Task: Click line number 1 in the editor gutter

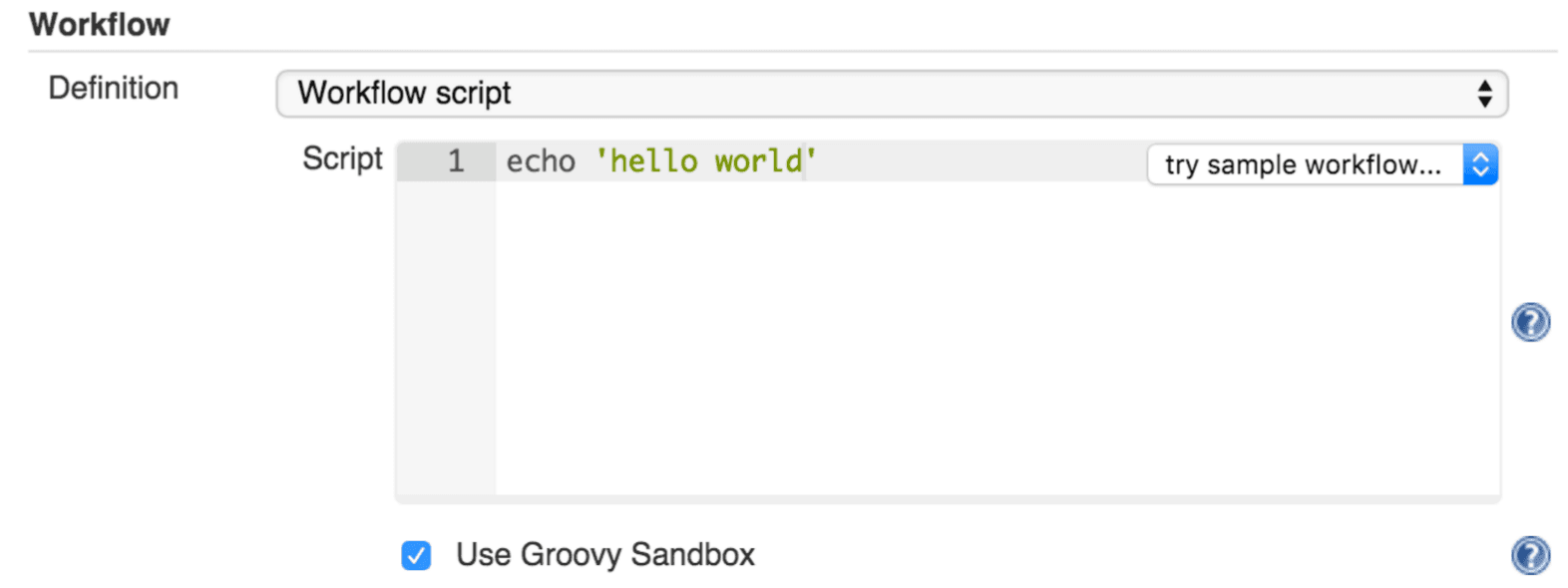Action: coord(456,161)
